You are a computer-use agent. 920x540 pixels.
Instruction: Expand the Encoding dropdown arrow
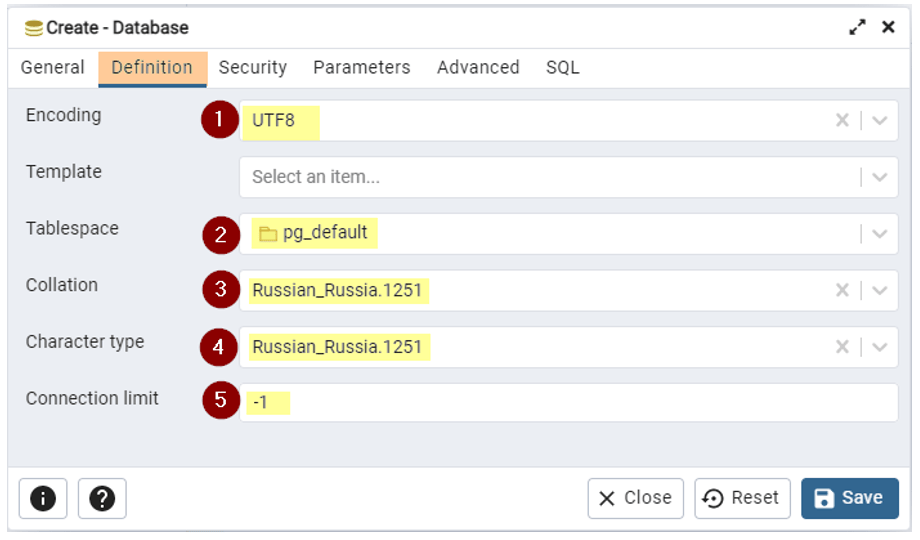point(879,120)
